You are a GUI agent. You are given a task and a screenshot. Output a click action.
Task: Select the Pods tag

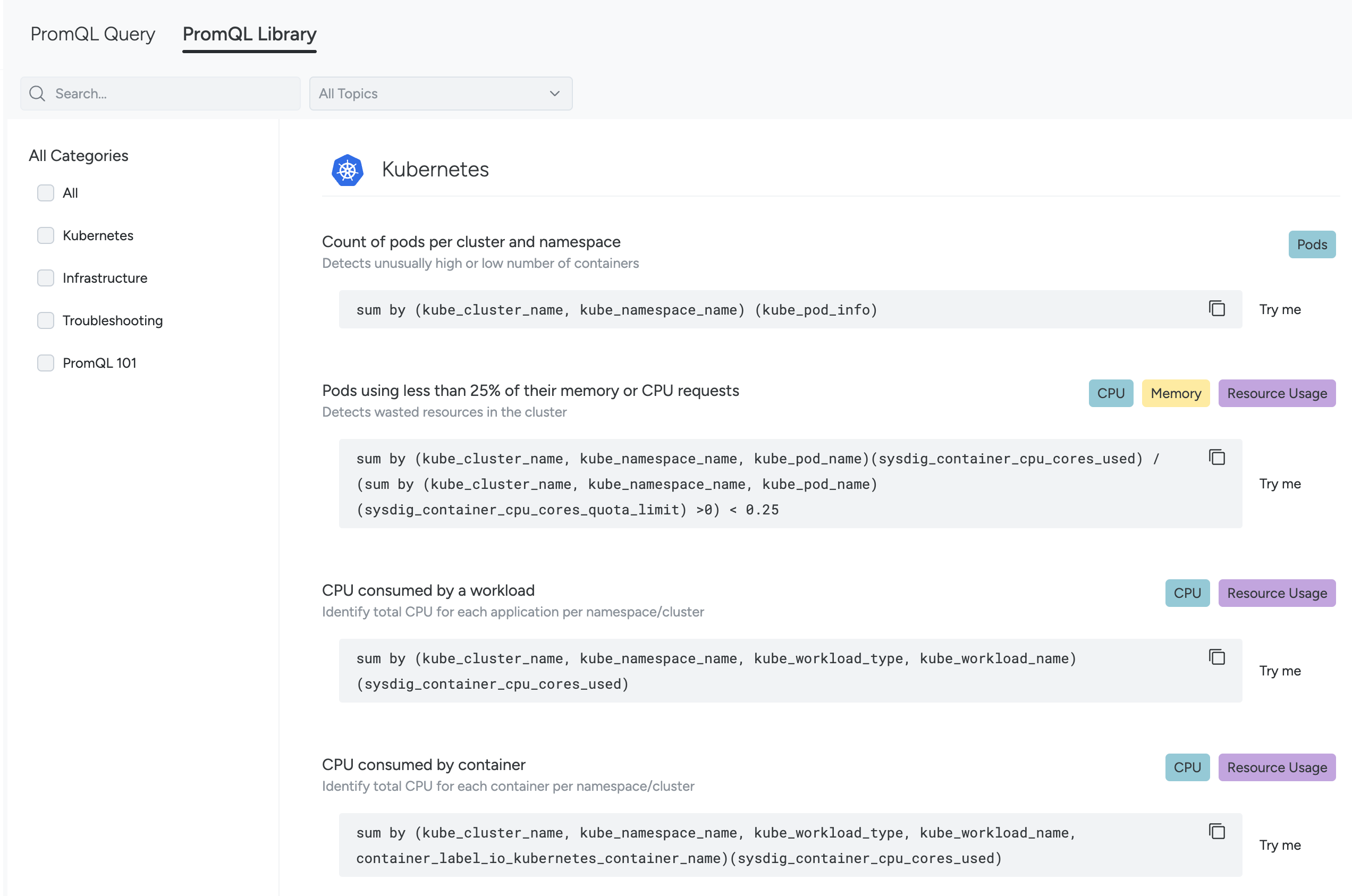[x=1312, y=244]
